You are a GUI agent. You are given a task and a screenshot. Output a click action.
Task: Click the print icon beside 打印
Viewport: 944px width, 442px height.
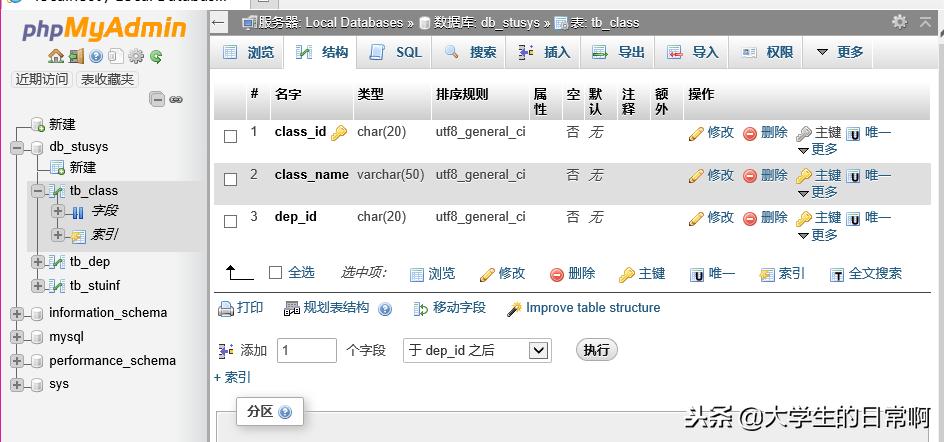click(x=226, y=310)
